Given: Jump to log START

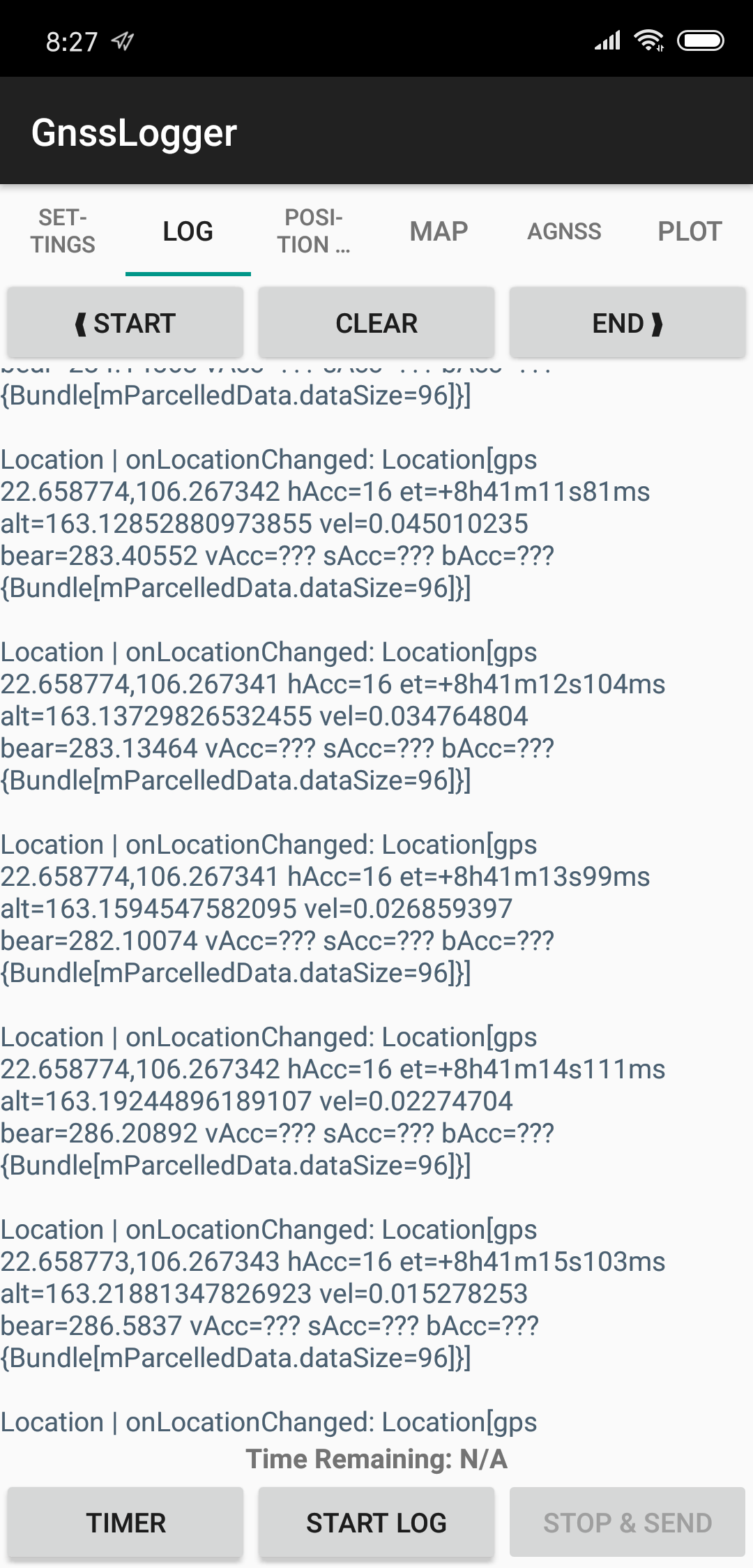Looking at the screenshot, I should (x=125, y=323).
